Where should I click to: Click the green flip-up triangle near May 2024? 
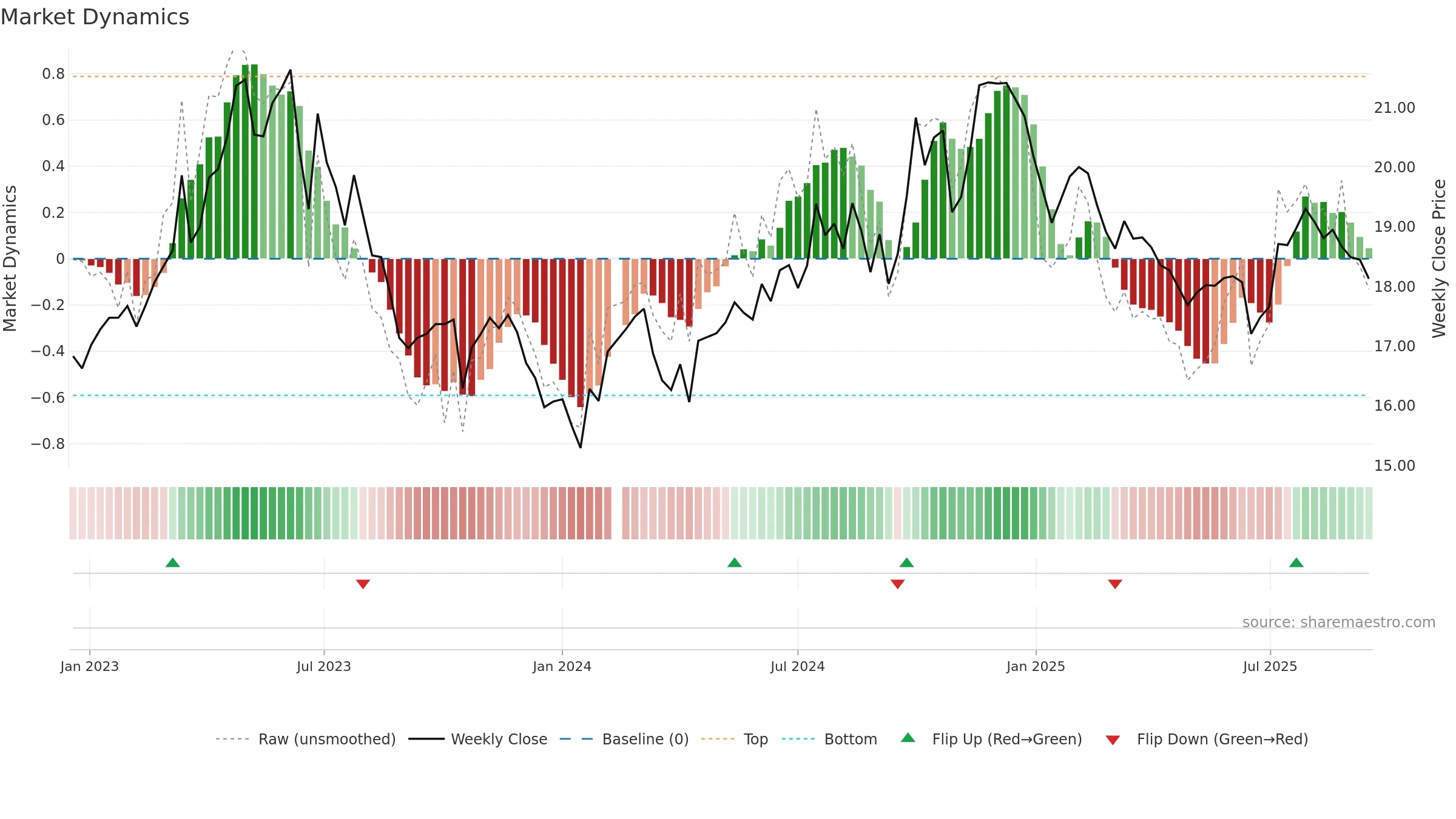pos(735,562)
